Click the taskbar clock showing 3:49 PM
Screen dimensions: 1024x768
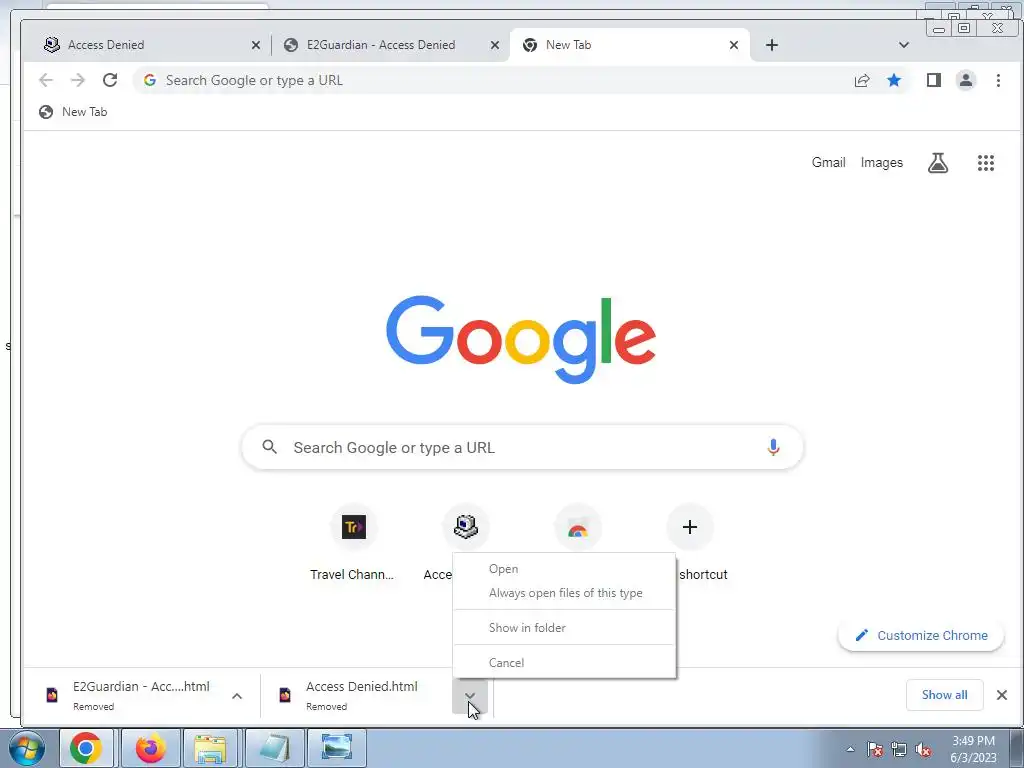click(x=973, y=748)
